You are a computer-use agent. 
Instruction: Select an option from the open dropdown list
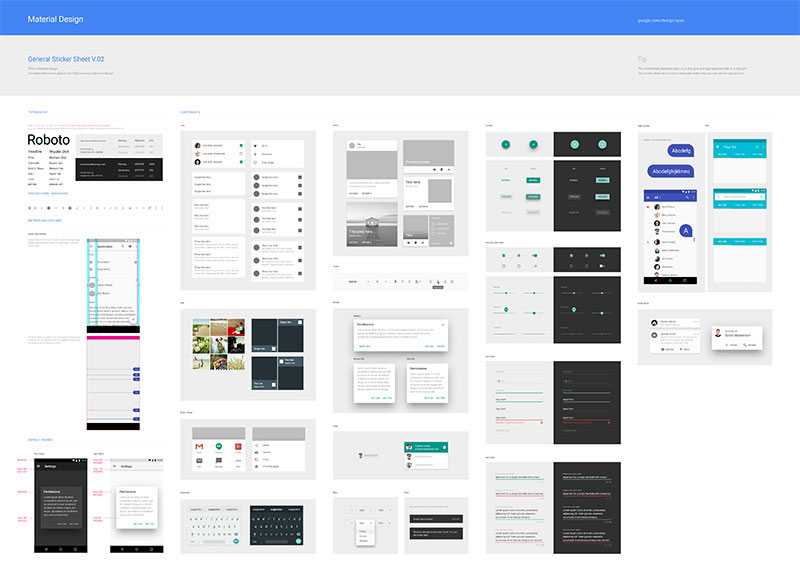(362, 531)
